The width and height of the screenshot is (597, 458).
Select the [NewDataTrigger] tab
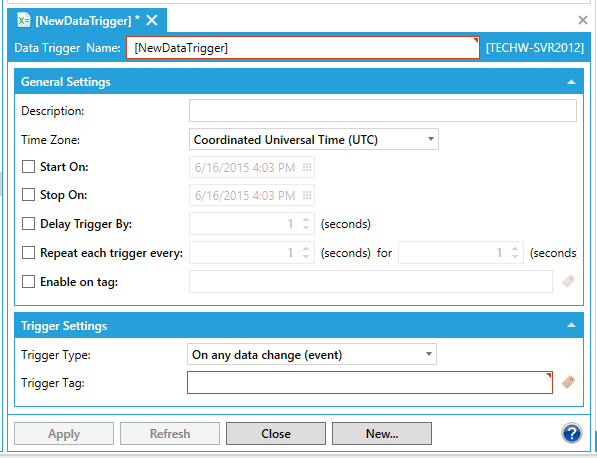87,20
